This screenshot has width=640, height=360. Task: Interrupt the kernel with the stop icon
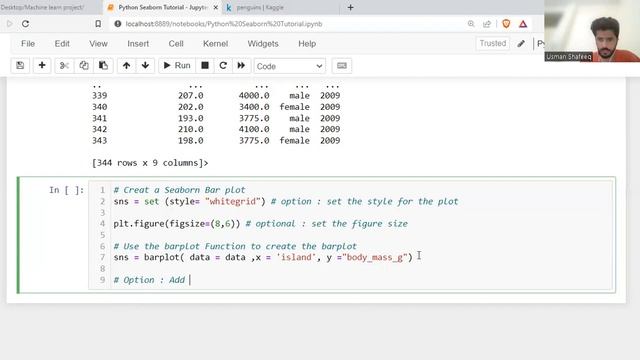pos(205,65)
